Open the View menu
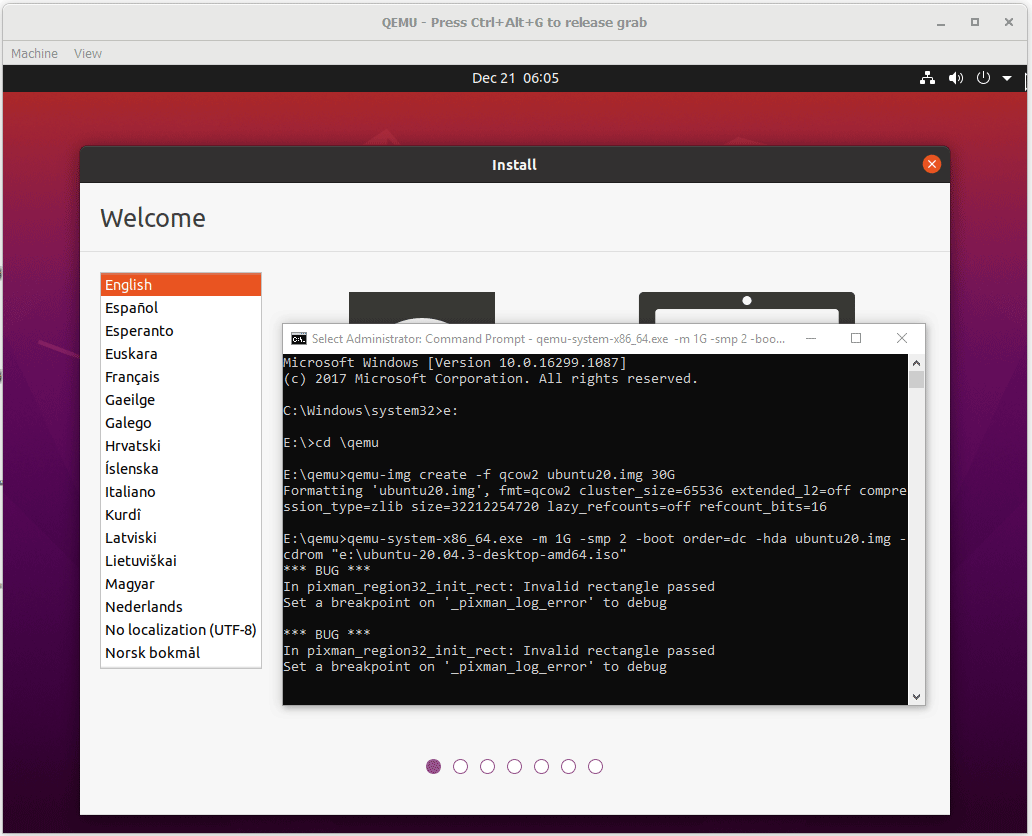This screenshot has width=1032, height=836. [x=87, y=53]
